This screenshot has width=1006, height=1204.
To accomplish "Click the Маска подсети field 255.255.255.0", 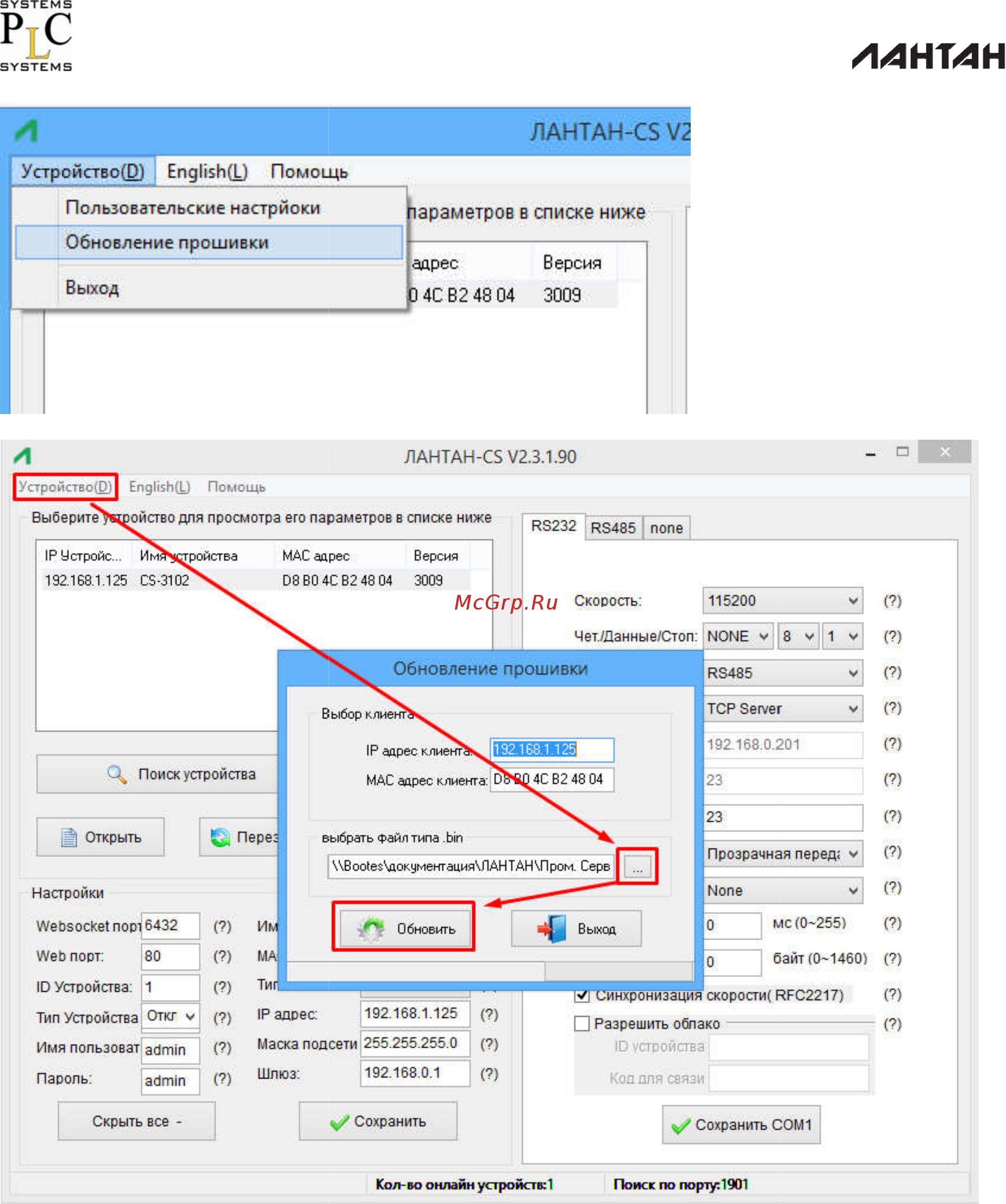I will (x=415, y=1044).
